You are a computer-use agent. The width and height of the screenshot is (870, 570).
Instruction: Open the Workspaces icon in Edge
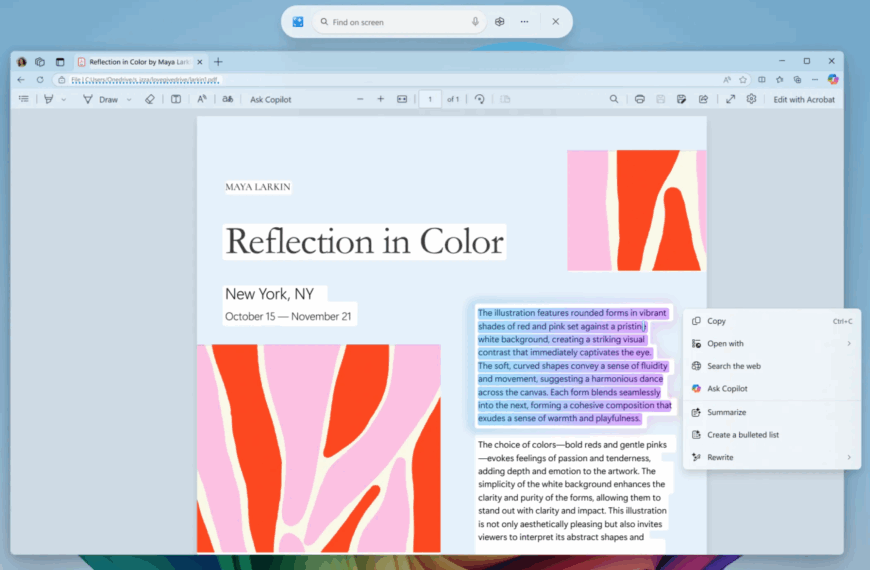click(40, 62)
